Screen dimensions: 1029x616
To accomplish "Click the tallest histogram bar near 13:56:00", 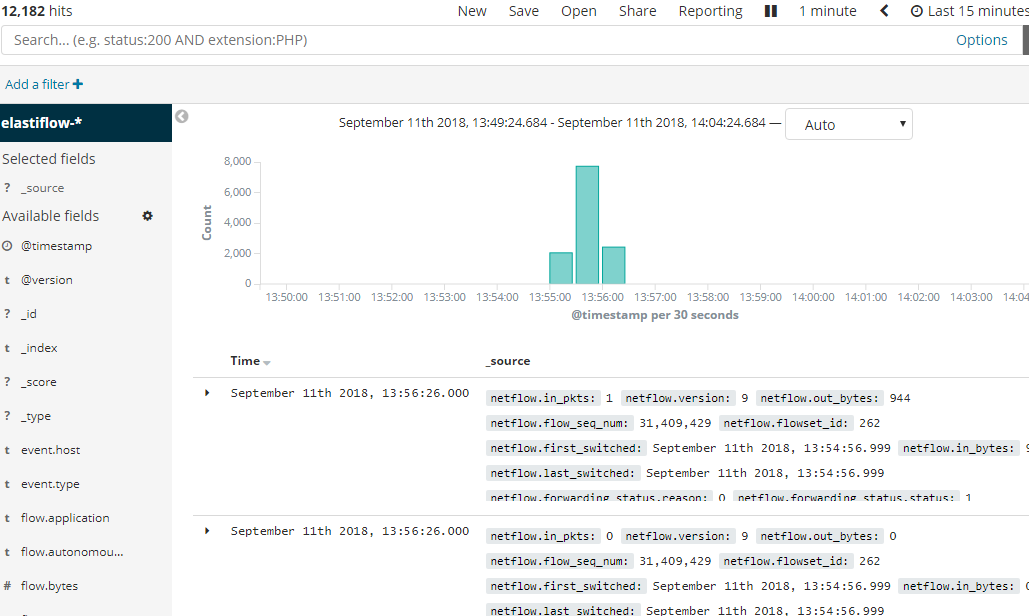I will [587, 225].
